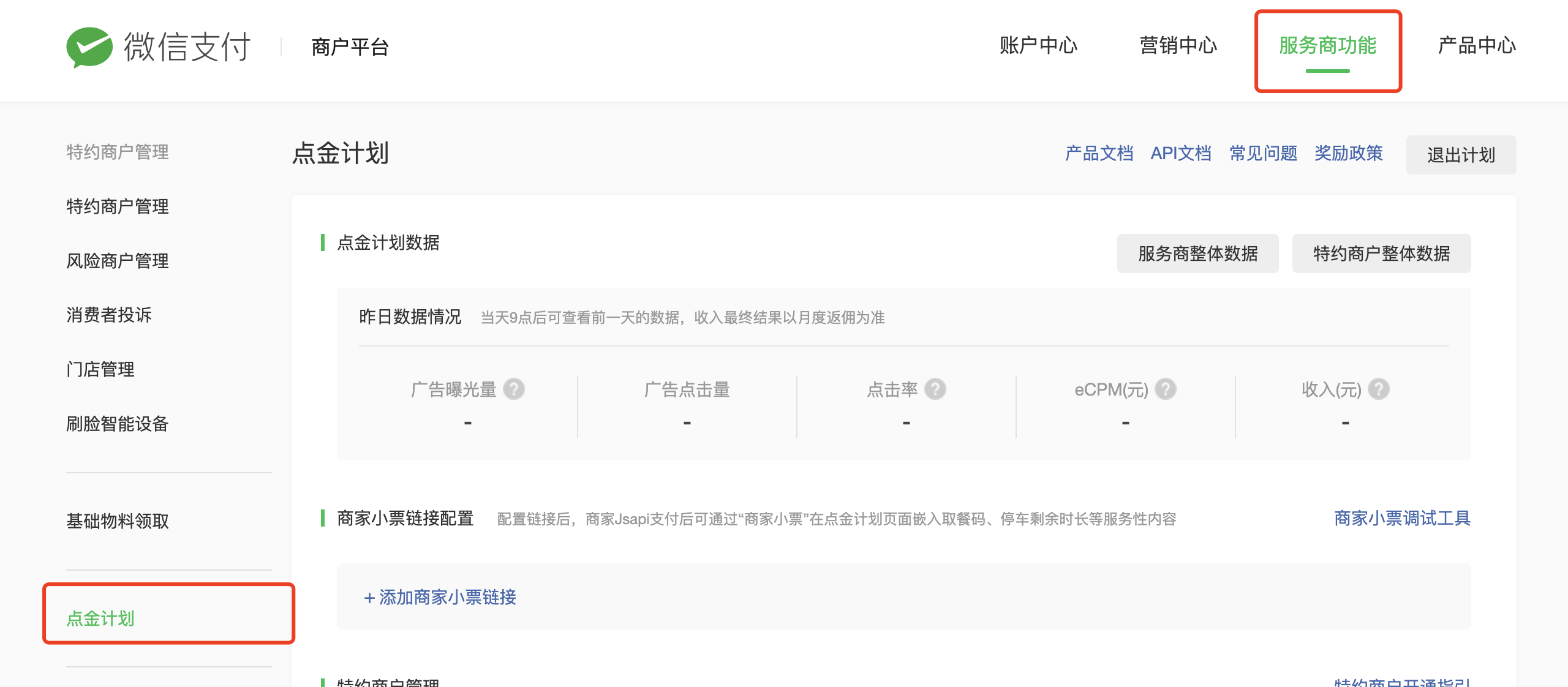The height and width of the screenshot is (687, 1568).
Task: Click help icon beside eCPM(元)
Action: pos(1166,389)
